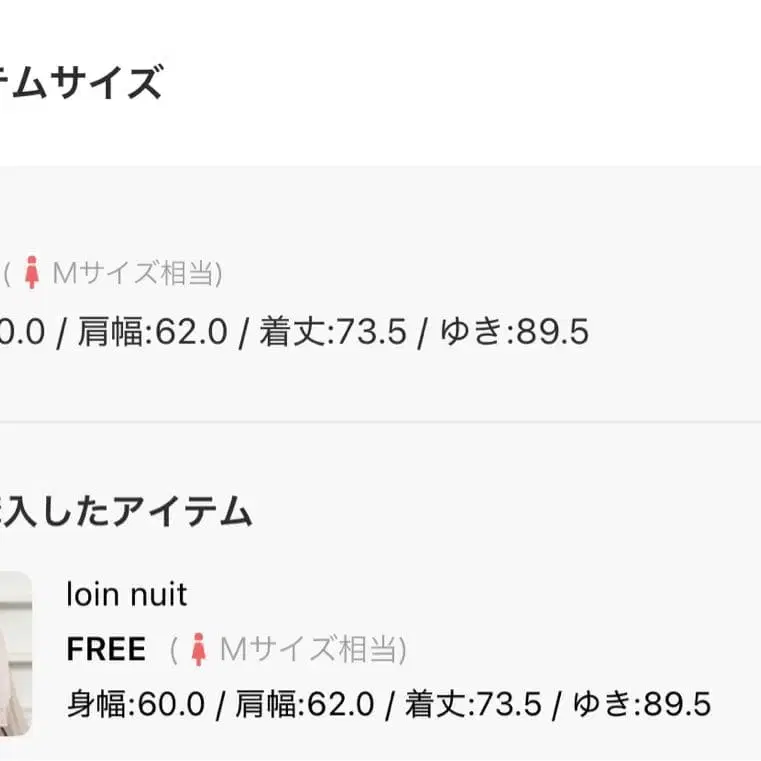Click the slash after 身幅:60.0
This screenshot has height=761, width=761.
(x=219, y=704)
